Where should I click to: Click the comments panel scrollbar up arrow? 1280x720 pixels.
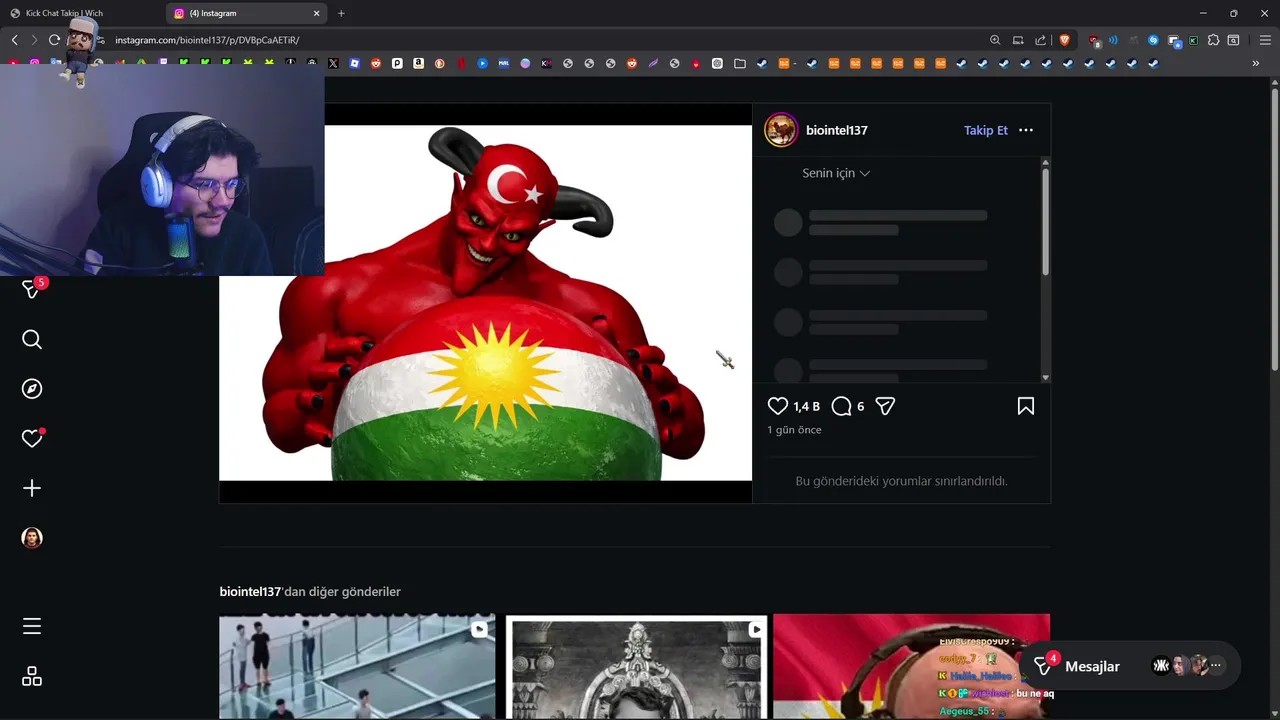click(x=1046, y=162)
